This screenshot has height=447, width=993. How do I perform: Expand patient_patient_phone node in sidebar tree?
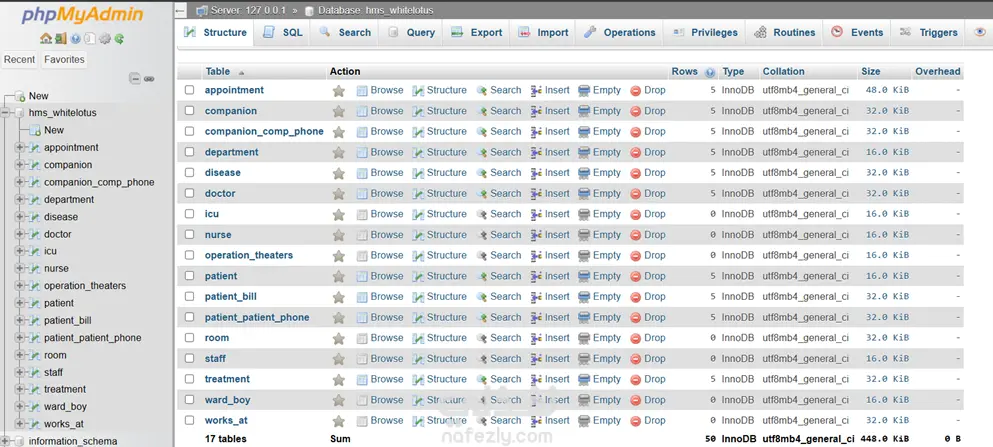tap(20, 337)
